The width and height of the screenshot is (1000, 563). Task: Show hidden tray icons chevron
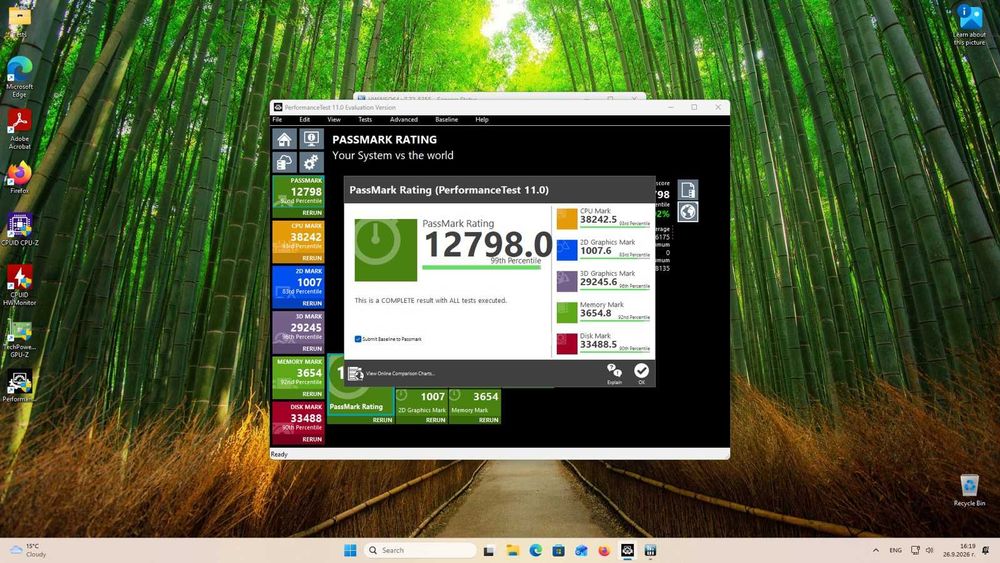click(x=876, y=550)
